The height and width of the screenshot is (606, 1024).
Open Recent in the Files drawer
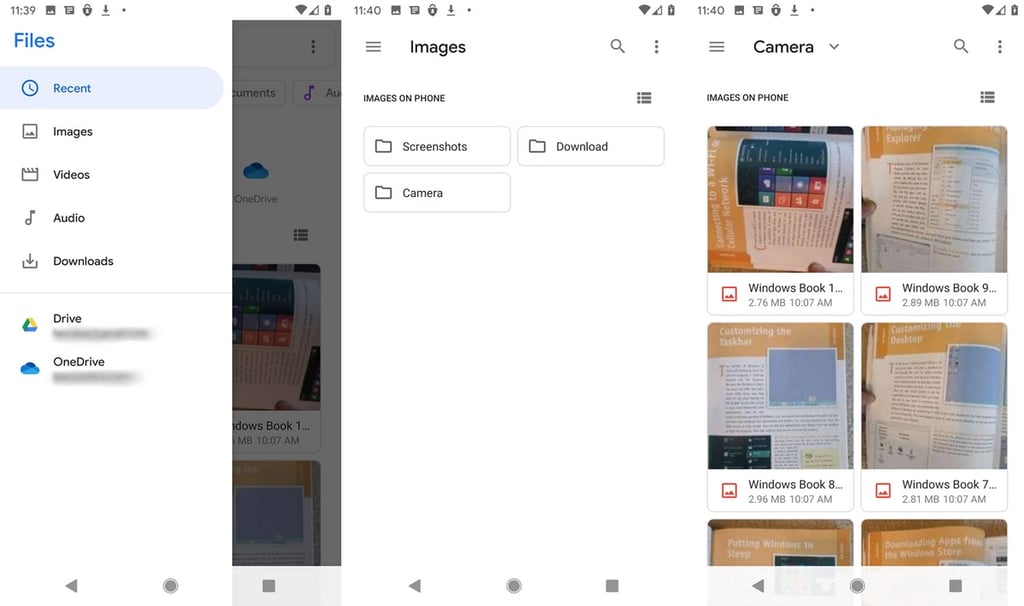pyautogui.click(x=112, y=88)
